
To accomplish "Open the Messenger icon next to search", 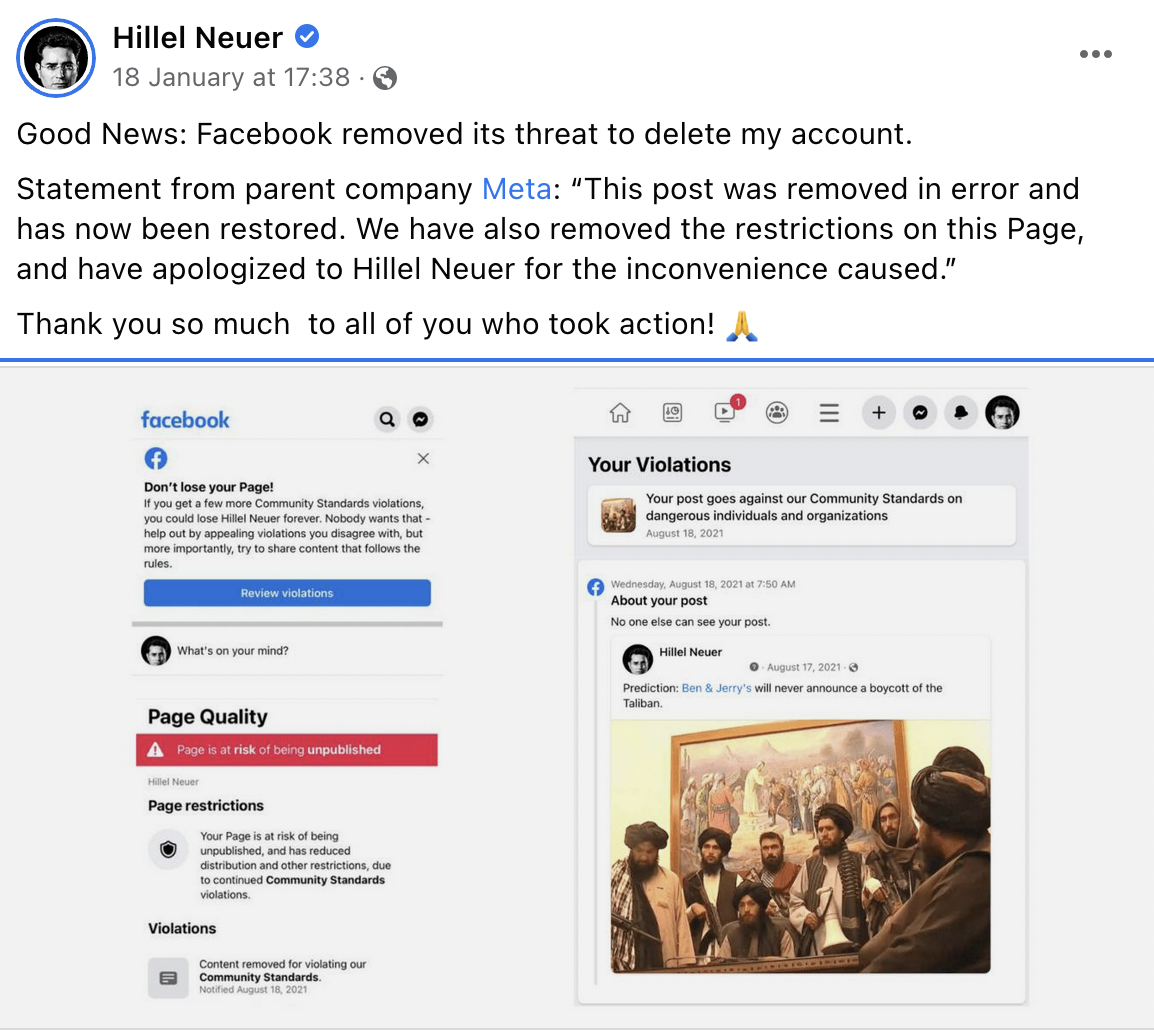I will 420,419.
